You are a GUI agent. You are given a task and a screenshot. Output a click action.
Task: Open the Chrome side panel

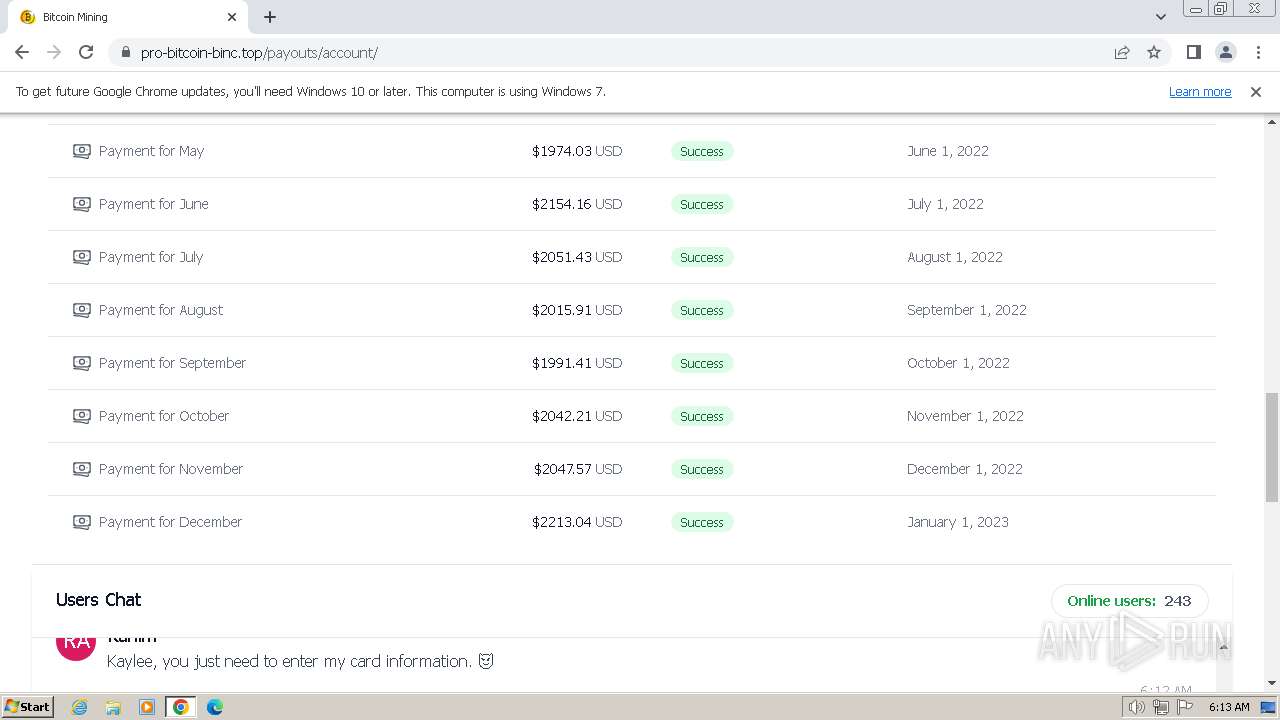1193,52
